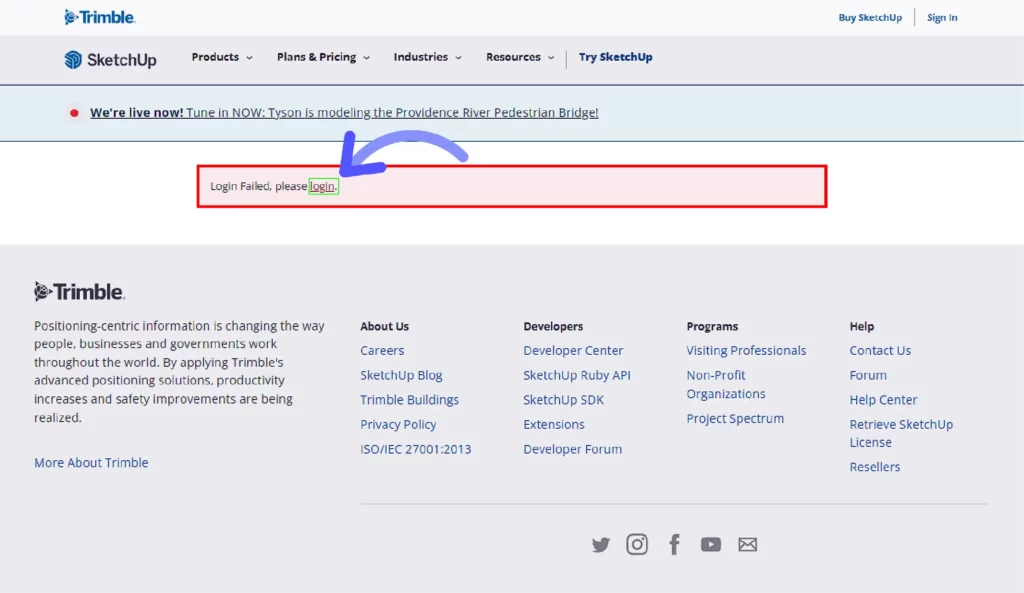The width and height of the screenshot is (1024, 593).
Task: Open Forum link under Help
Action: click(868, 375)
